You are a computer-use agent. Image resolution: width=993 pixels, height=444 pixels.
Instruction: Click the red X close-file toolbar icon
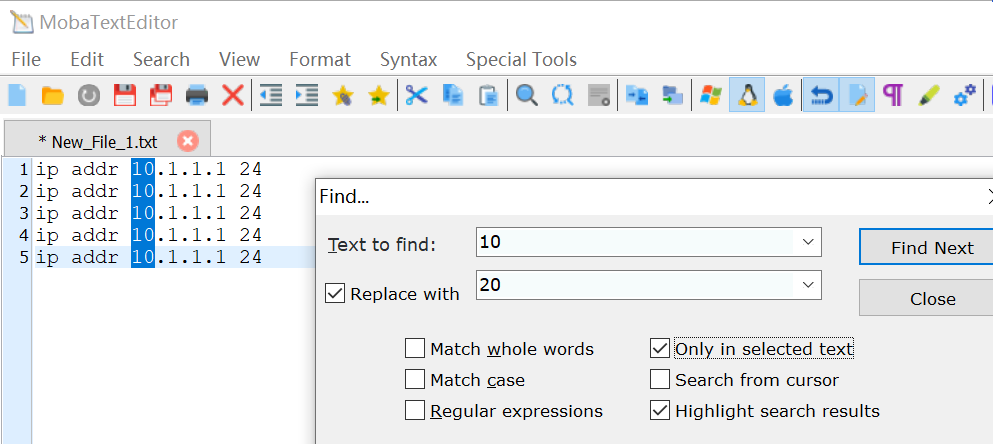[x=233, y=96]
